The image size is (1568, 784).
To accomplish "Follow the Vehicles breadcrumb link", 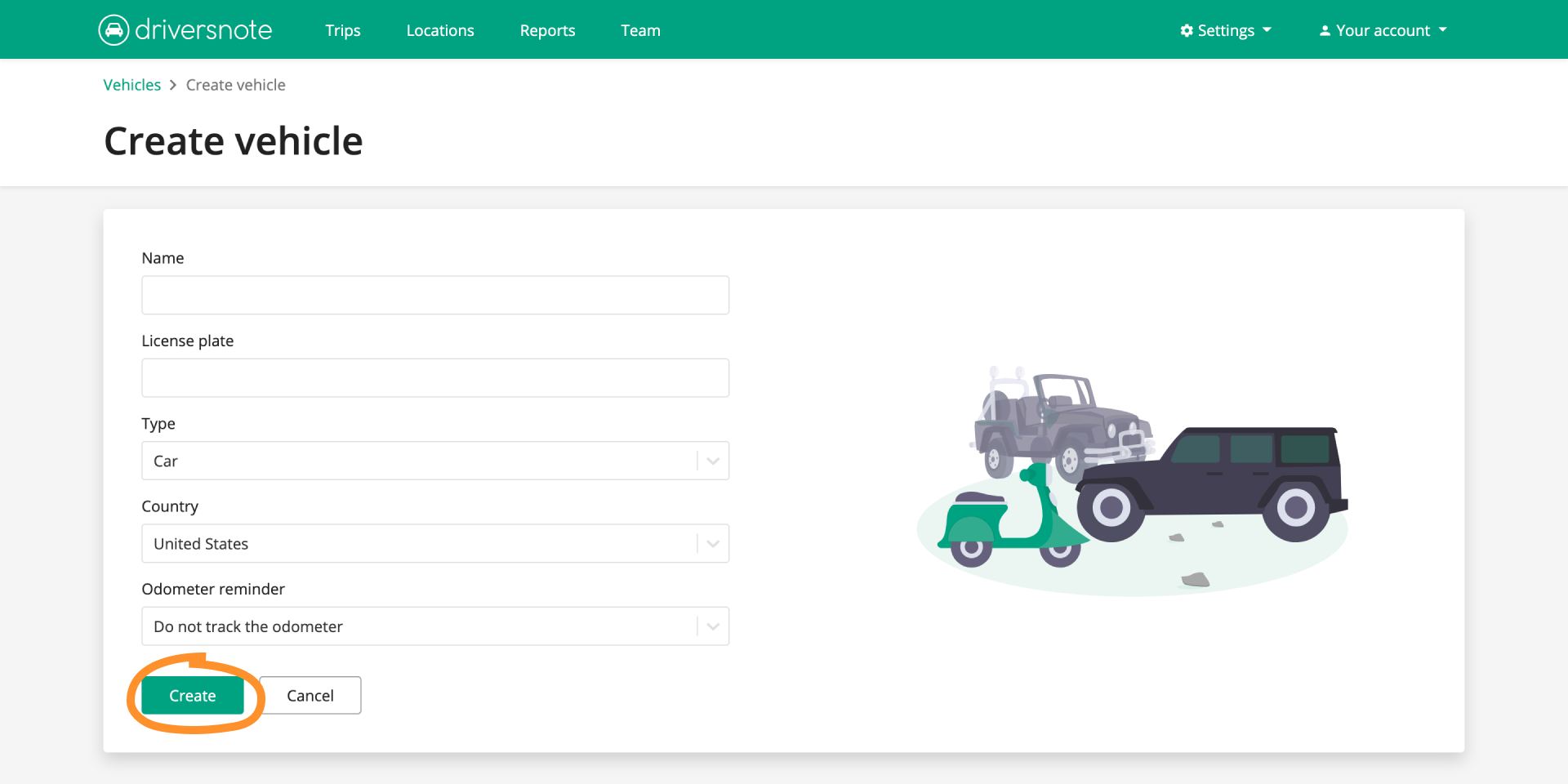I will coord(131,84).
